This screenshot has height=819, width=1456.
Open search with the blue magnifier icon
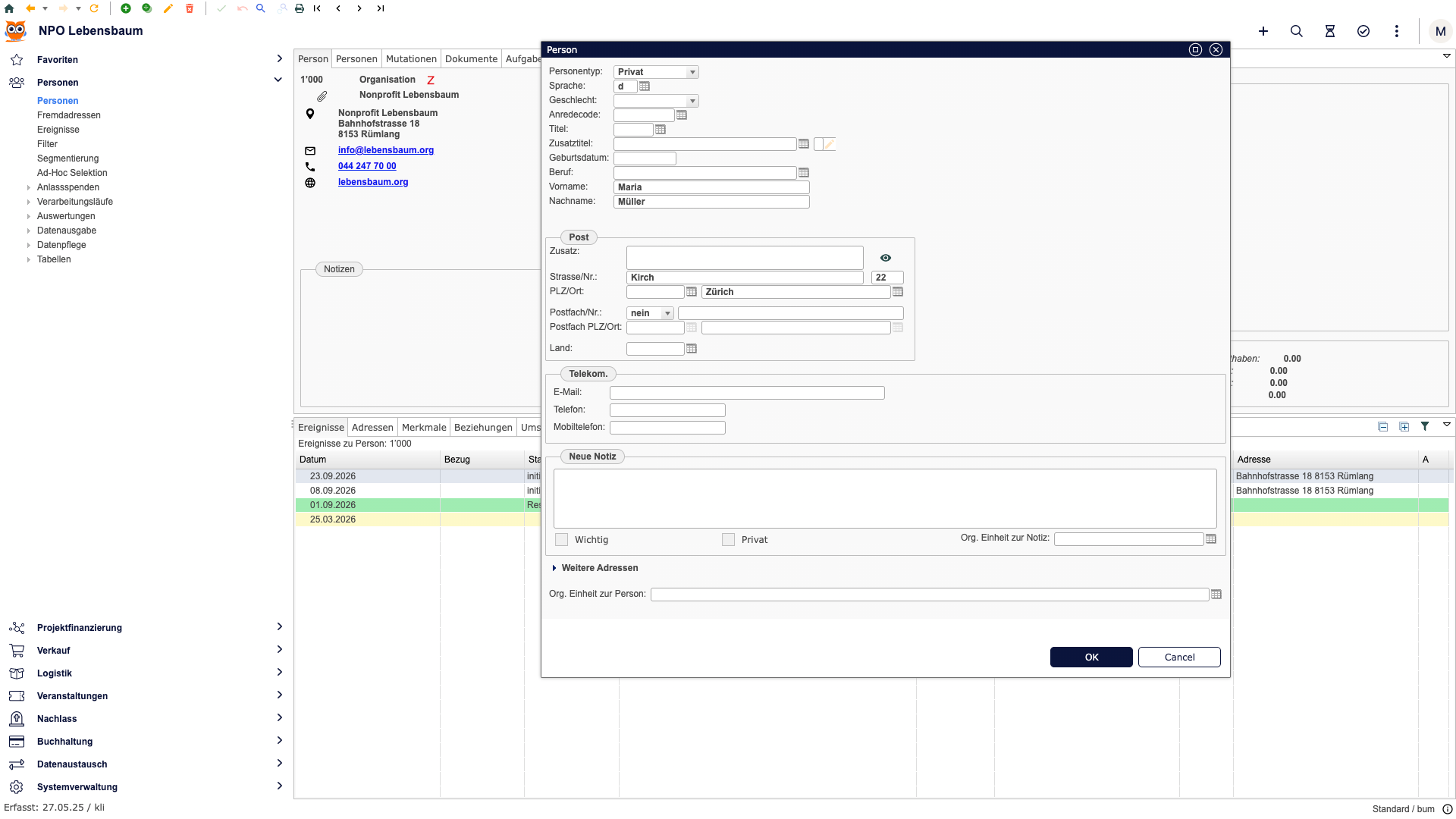click(260, 8)
